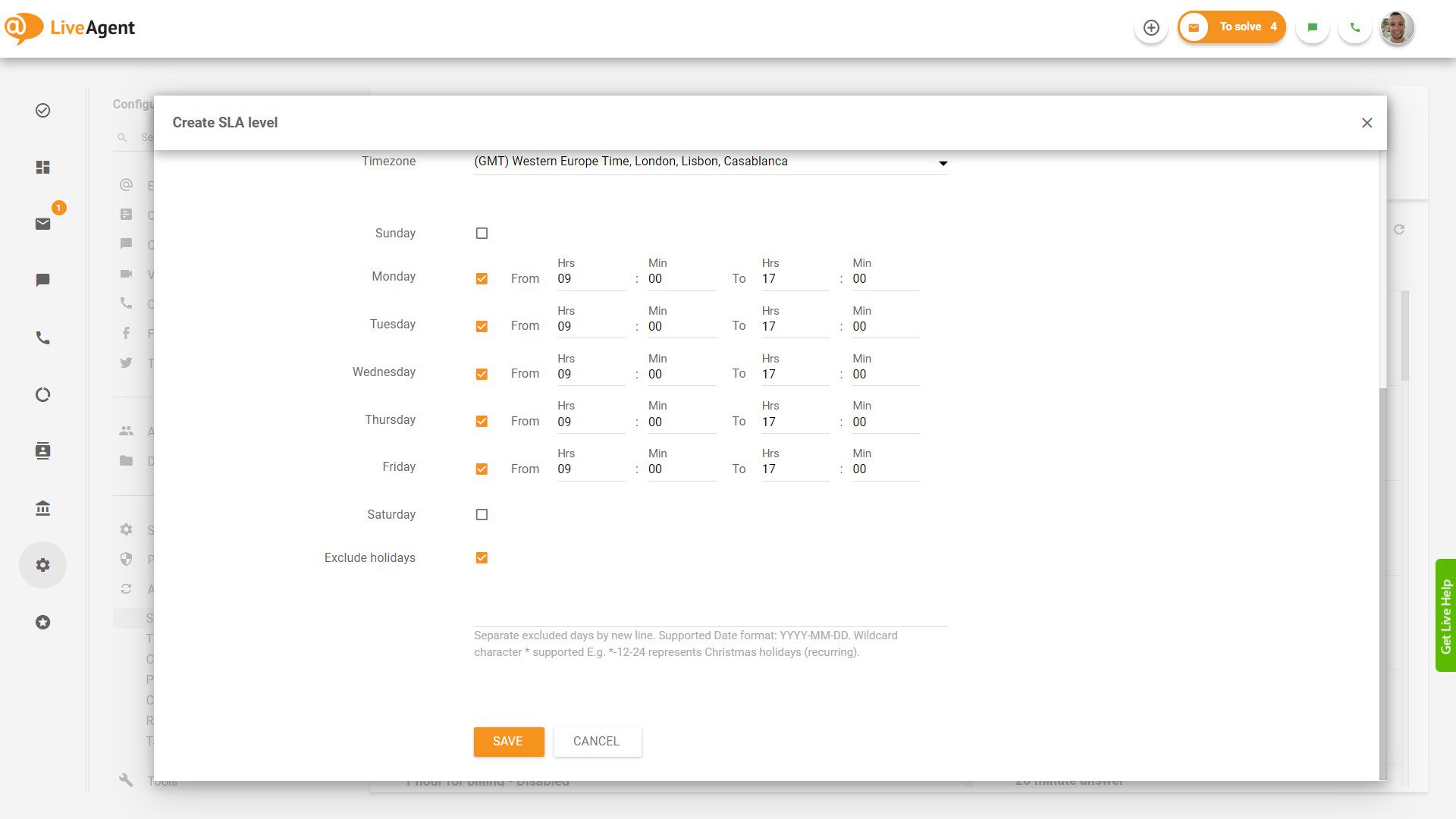Image resolution: width=1456 pixels, height=819 pixels.
Task: Open the contacts address book icon
Action: point(42,450)
